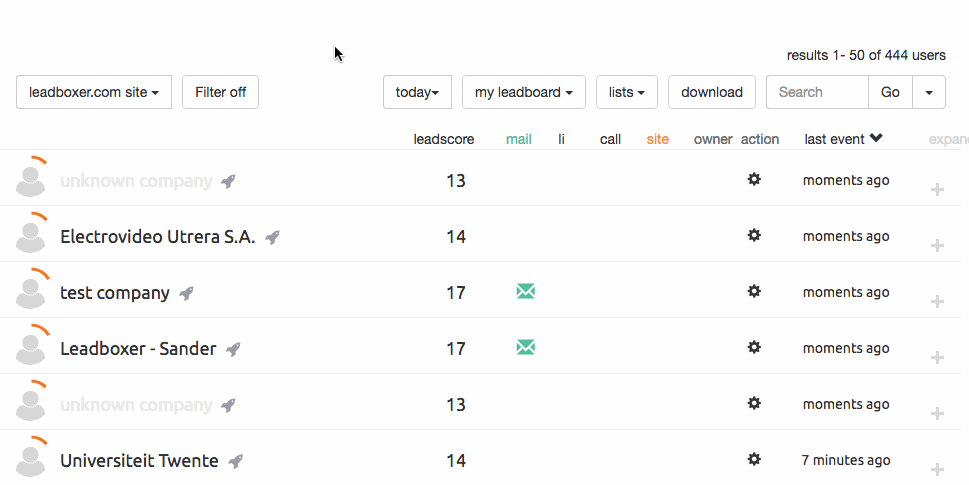The width and height of the screenshot is (969, 485).
Task: Open the lists dropdown menu
Action: pyautogui.click(x=626, y=92)
